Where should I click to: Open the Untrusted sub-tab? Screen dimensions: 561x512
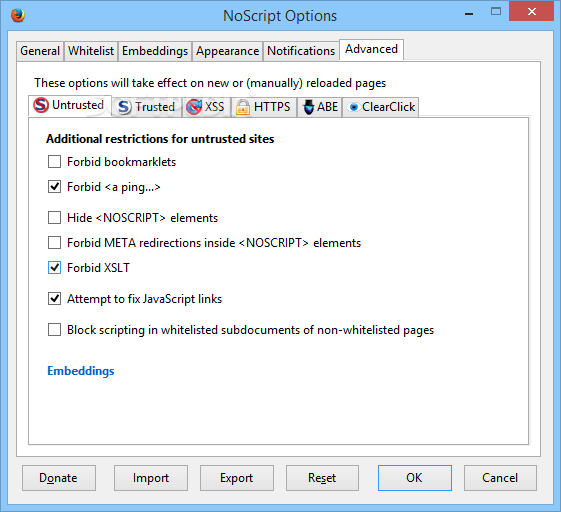[x=70, y=106]
